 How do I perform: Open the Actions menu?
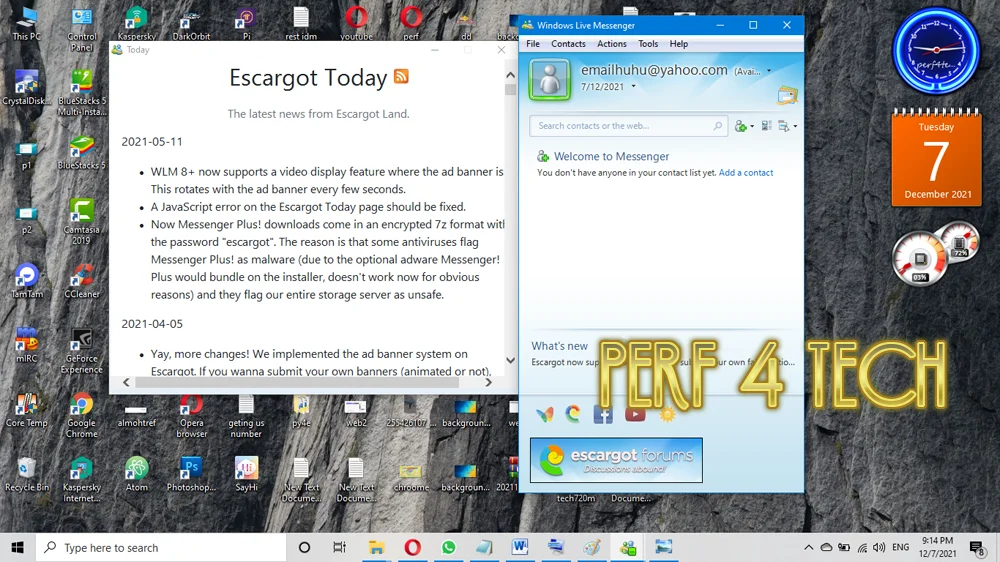[612, 43]
